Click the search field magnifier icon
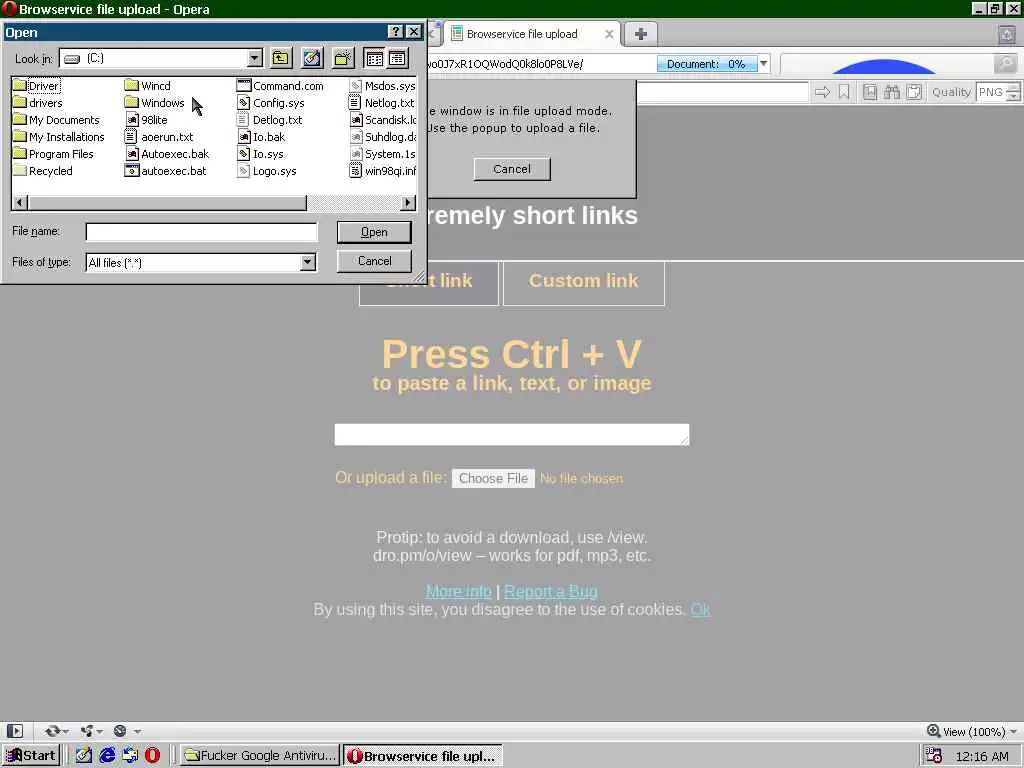 [1006, 63]
